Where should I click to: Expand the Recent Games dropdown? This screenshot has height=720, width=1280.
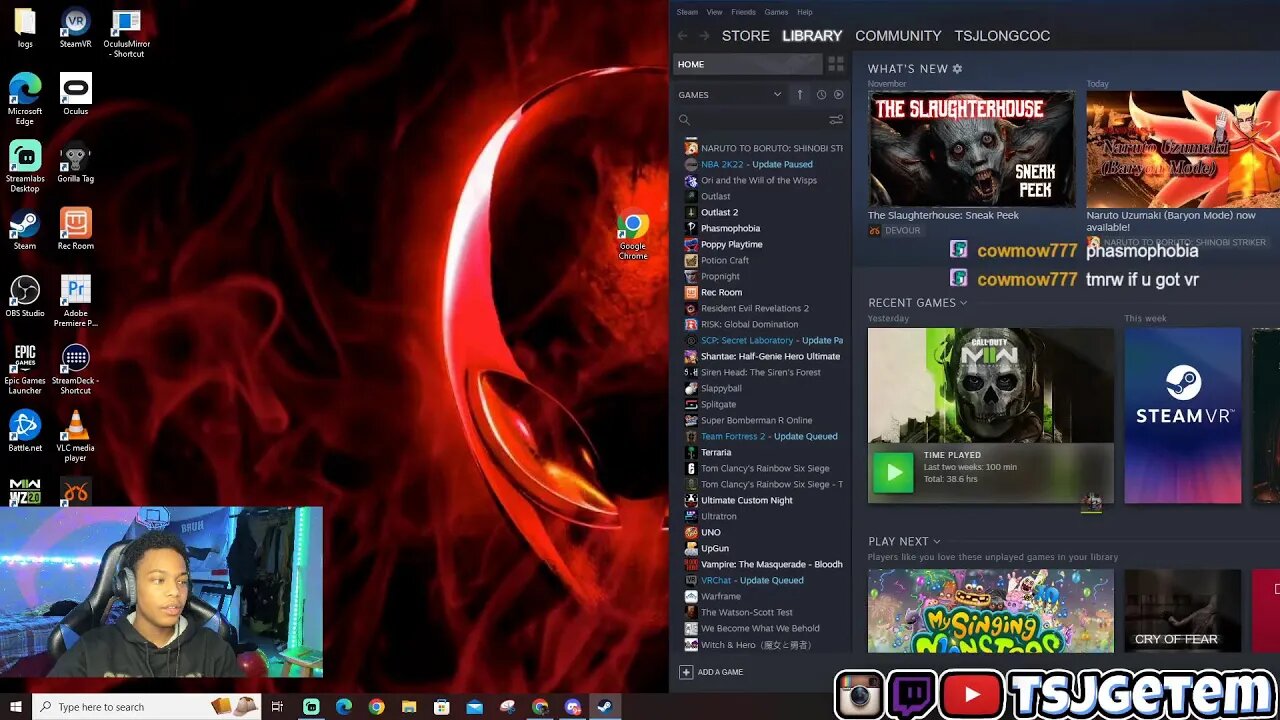[x=963, y=303]
